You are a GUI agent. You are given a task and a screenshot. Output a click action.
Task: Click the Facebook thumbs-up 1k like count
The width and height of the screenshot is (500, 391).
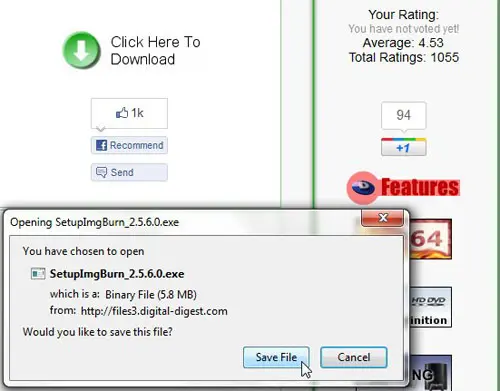[129, 113]
